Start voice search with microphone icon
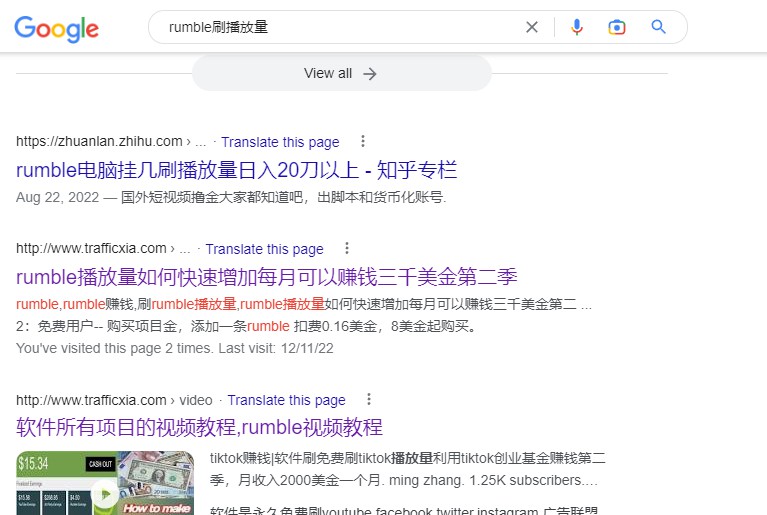Image resolution: width=767 pixels, height=515 pixels. point(577,27)
